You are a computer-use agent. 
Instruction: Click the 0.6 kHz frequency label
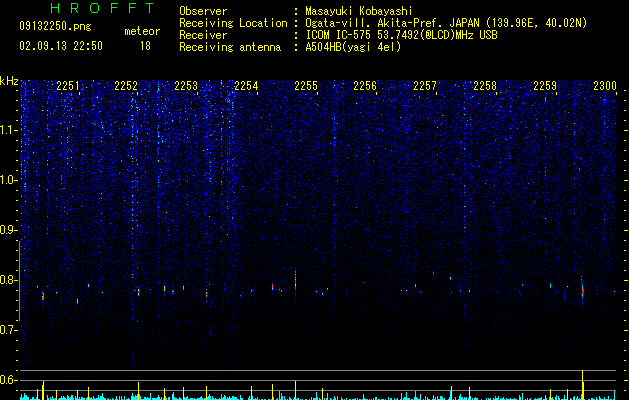9,380
